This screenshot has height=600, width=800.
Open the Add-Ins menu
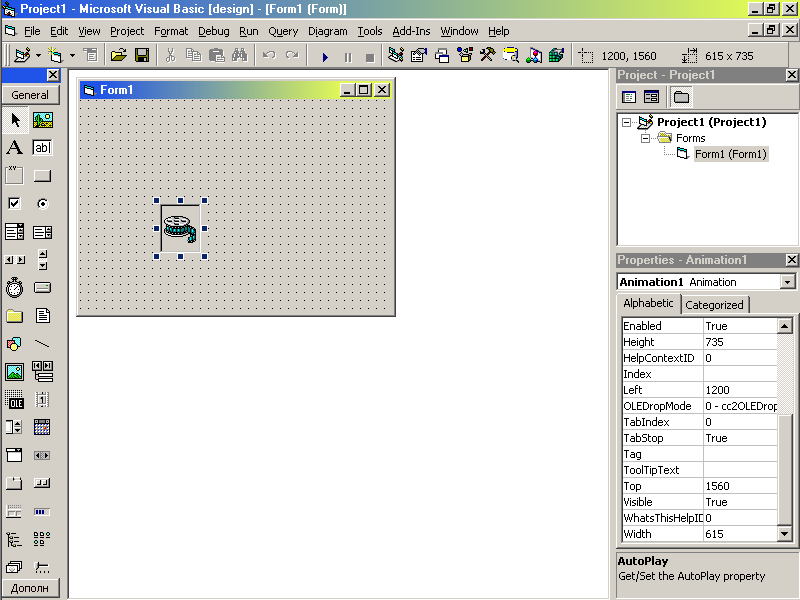click(411, 31)
